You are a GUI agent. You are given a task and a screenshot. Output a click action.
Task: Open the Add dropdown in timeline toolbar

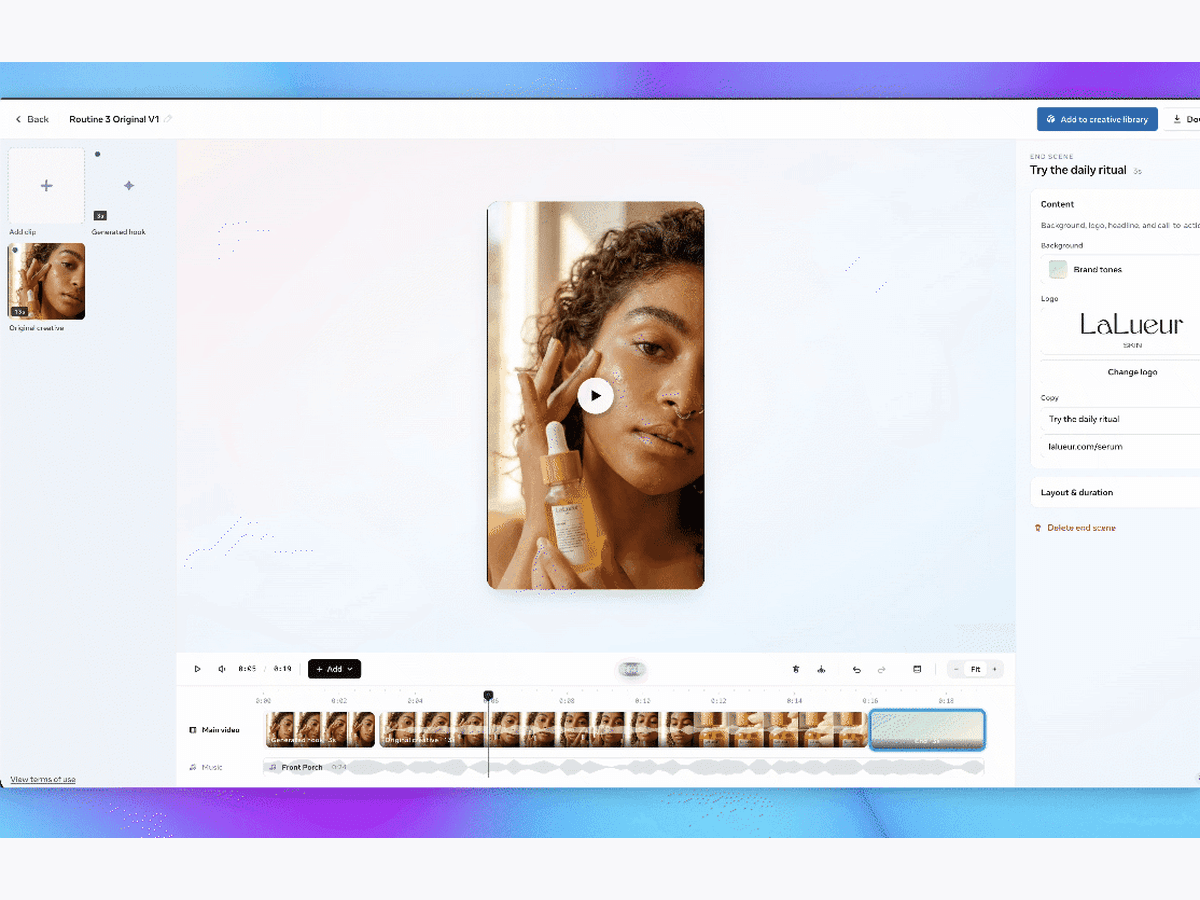(x=334, y=669)
